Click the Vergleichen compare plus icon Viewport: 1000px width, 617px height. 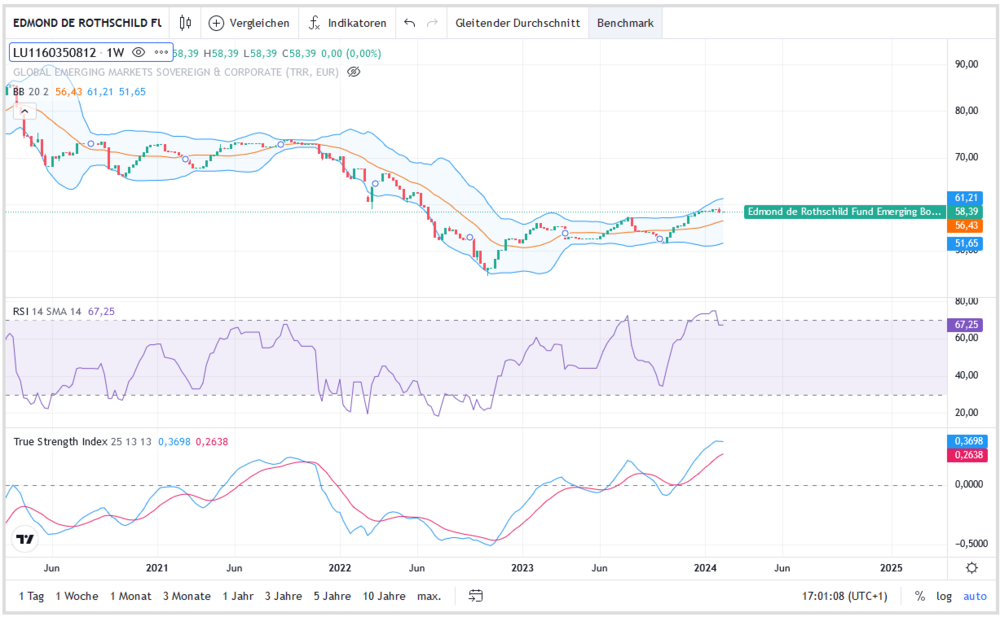[217, 23]
